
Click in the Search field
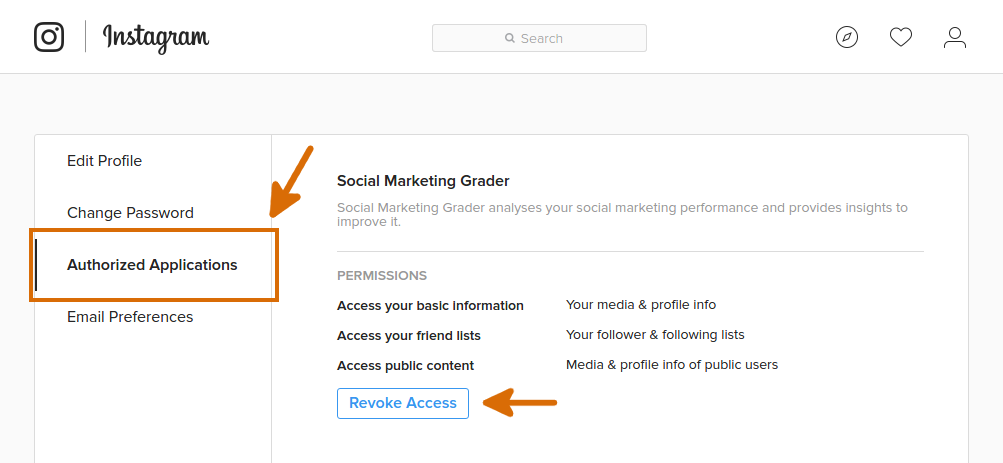(539, 38)
